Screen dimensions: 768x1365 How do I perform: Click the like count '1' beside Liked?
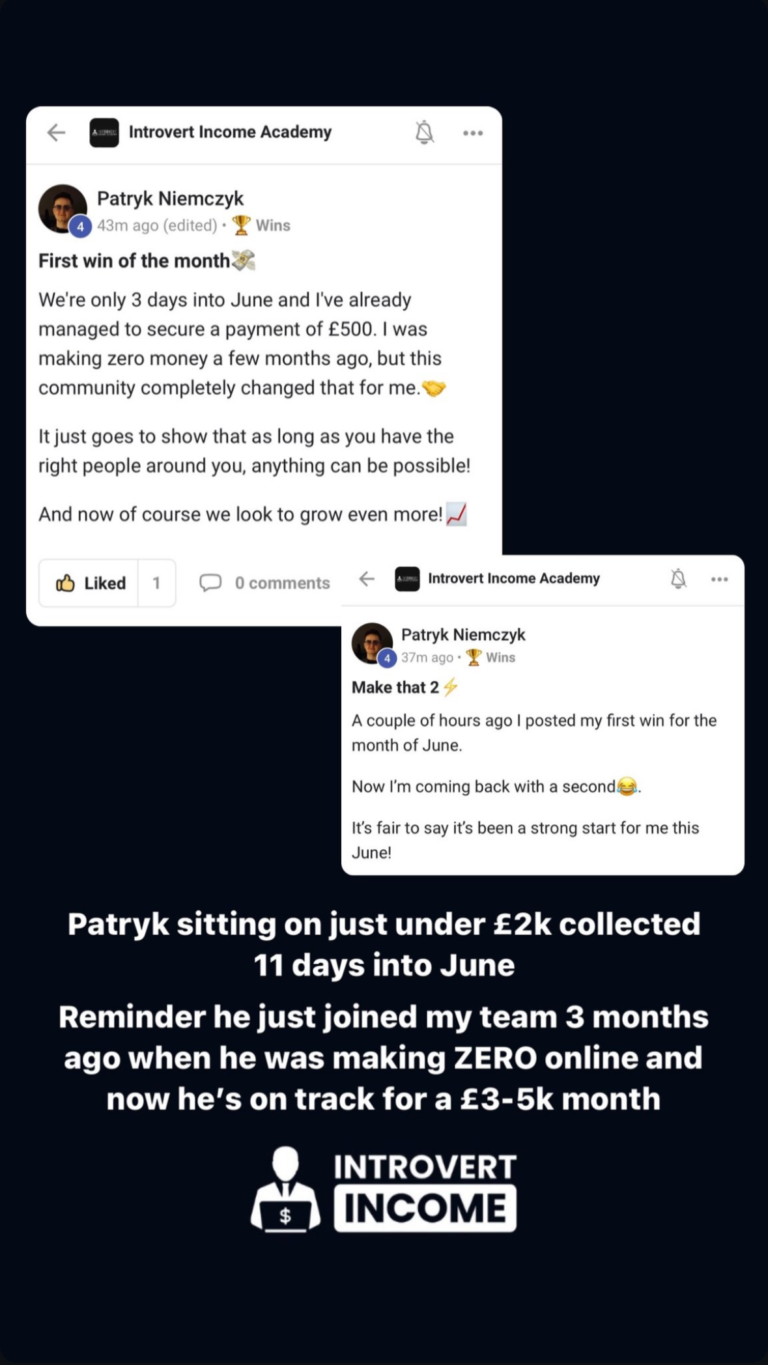[156, 583]
